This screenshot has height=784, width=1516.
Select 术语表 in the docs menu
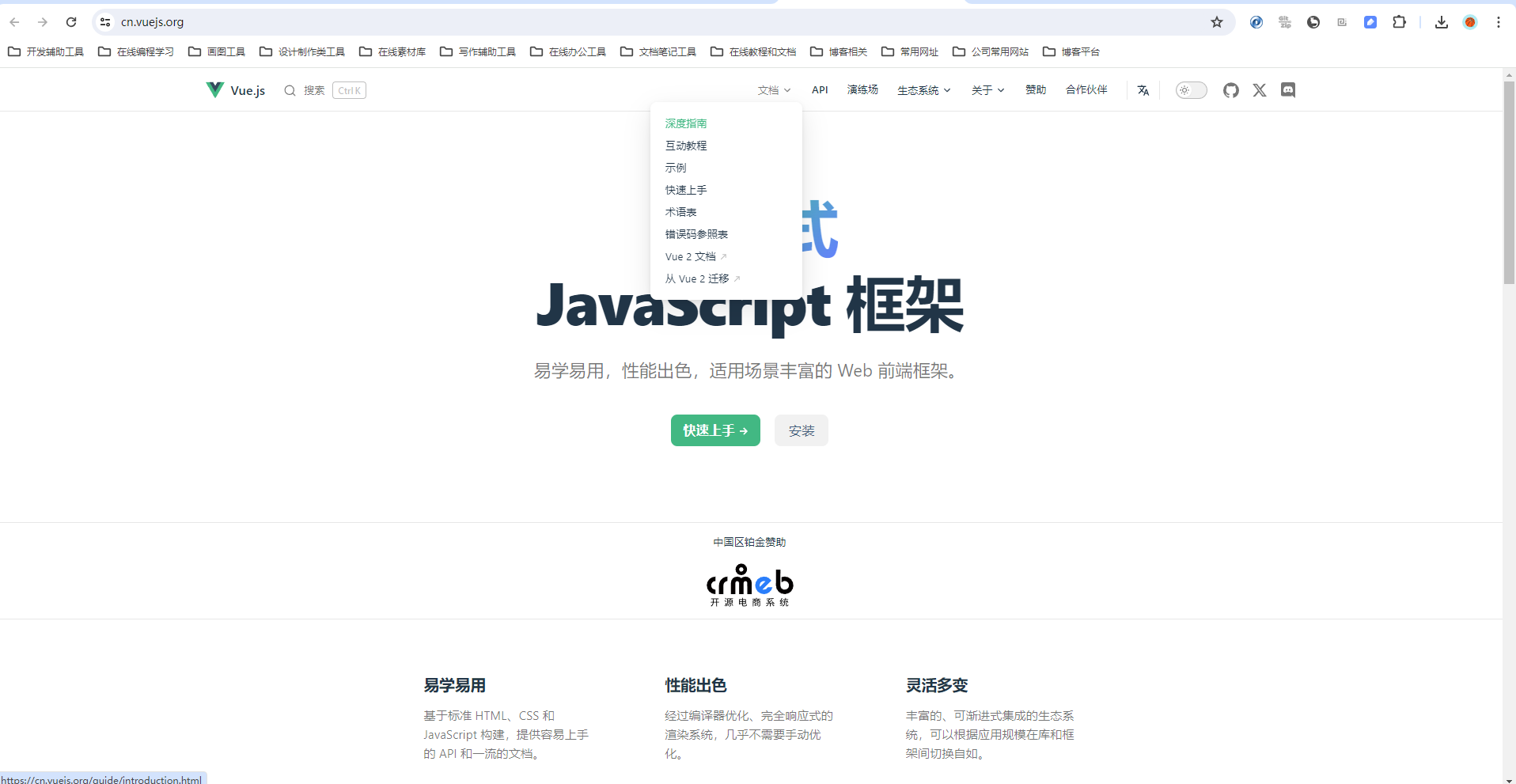680,212
